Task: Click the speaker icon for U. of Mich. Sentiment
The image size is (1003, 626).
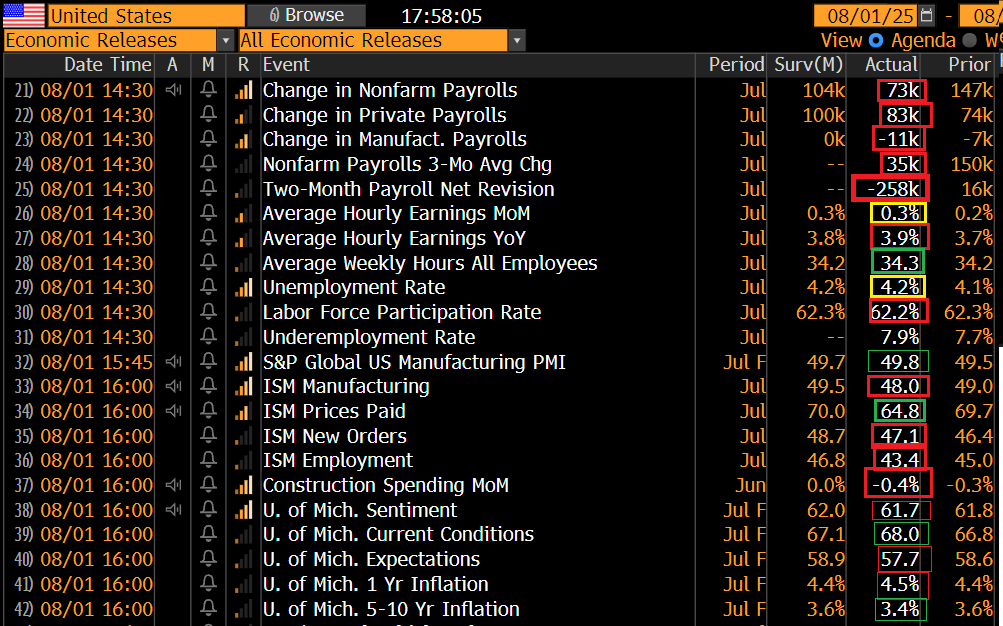Action: click(173, 510)
